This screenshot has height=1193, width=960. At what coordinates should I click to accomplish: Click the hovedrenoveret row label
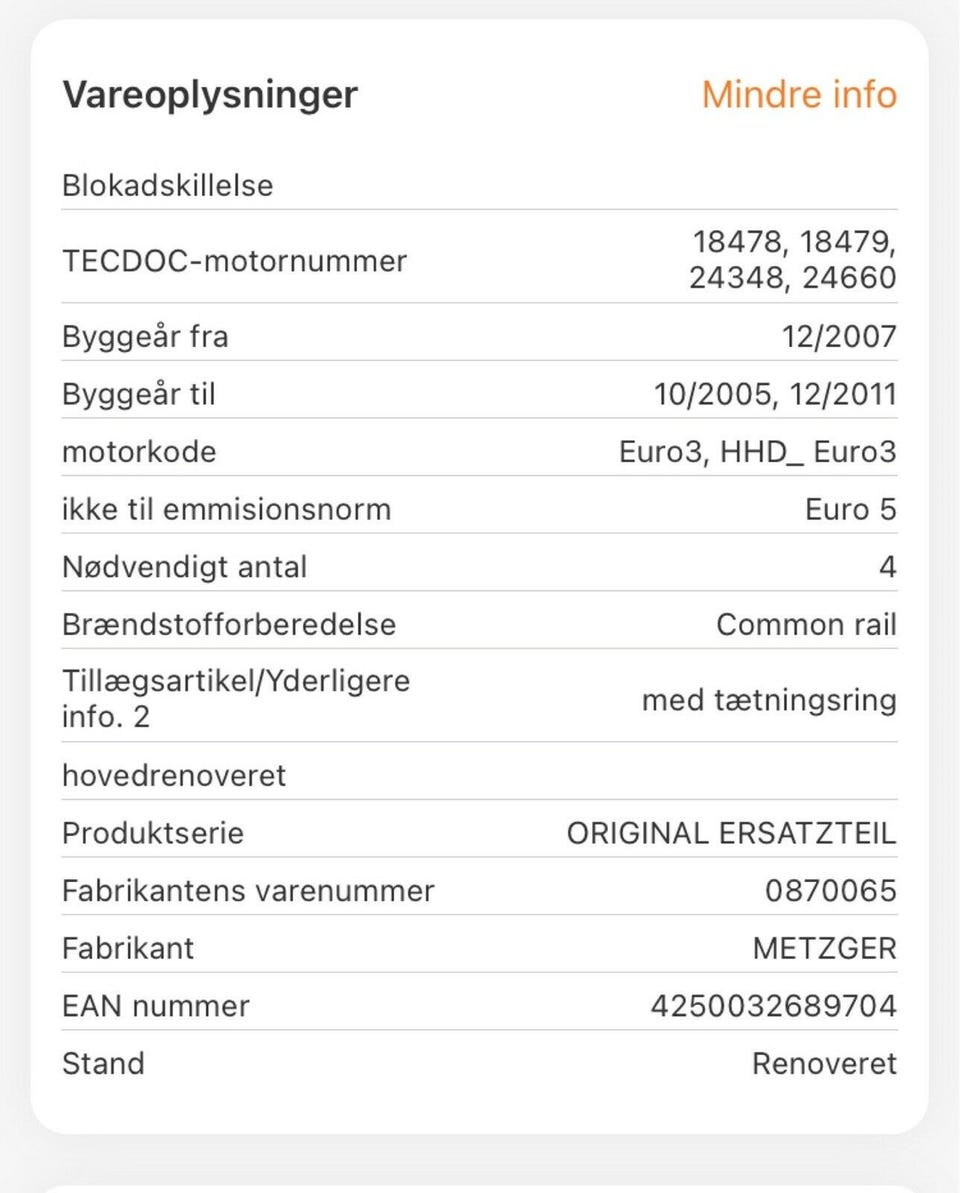tap(174, 775)
